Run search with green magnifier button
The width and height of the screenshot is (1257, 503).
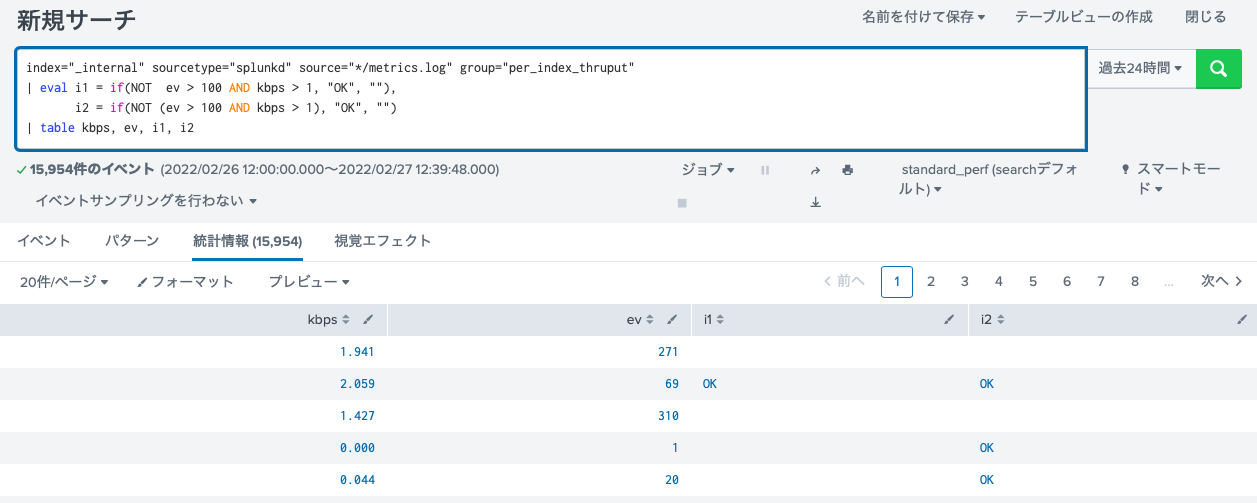(x=1218, y=68)
